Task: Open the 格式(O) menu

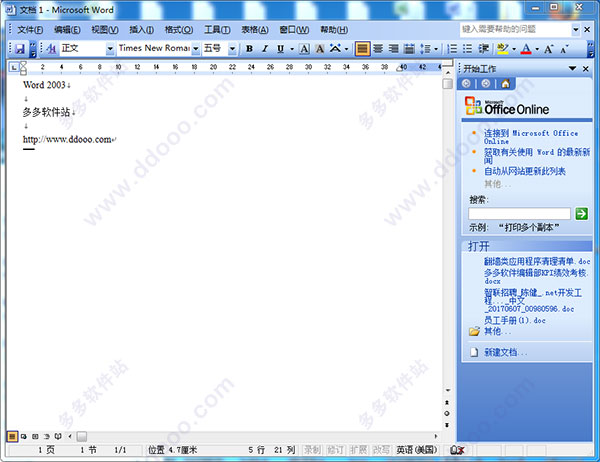Action: [x=179, y=29]
